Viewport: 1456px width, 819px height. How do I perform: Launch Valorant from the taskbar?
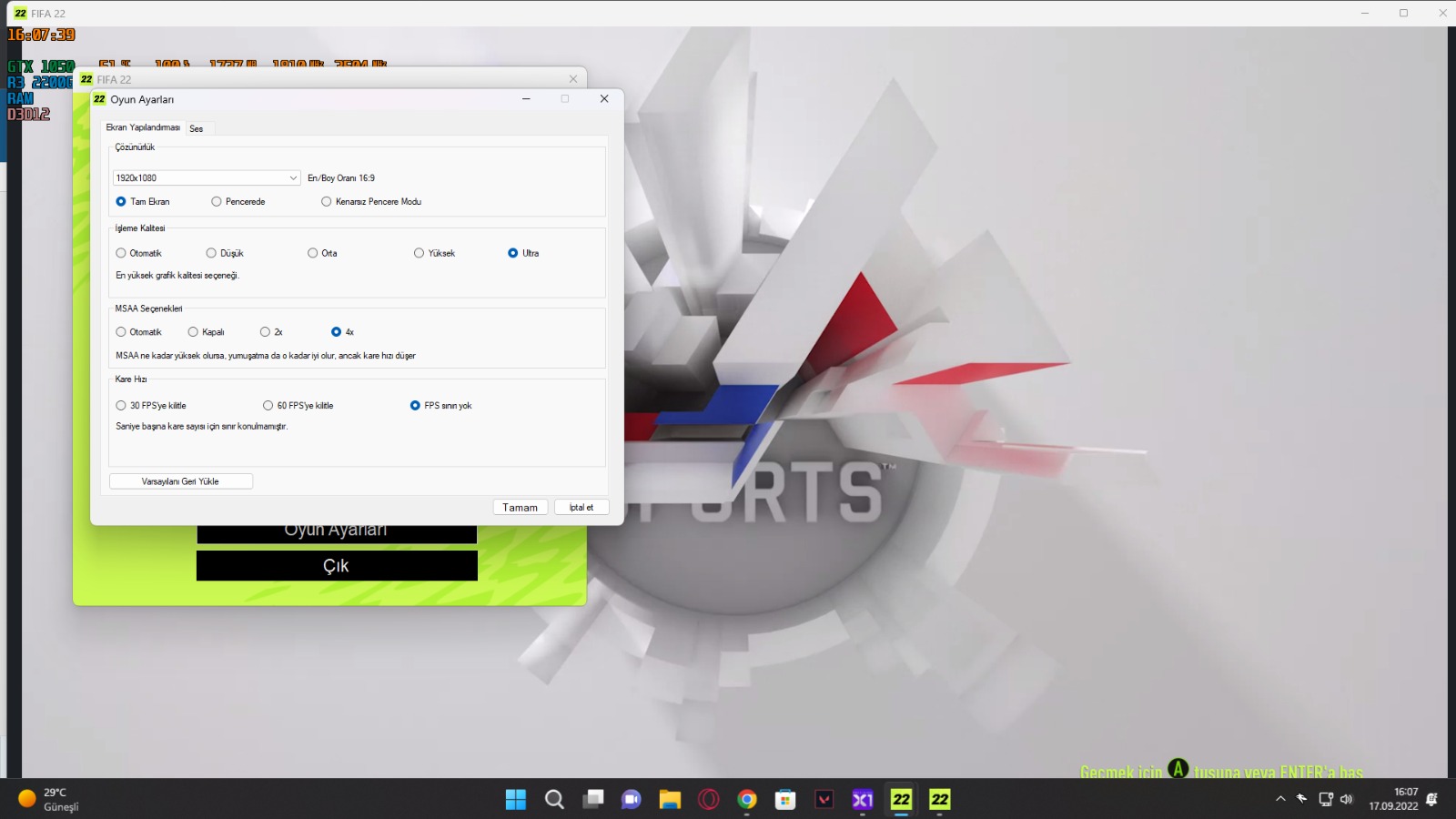tap(824, 799)
